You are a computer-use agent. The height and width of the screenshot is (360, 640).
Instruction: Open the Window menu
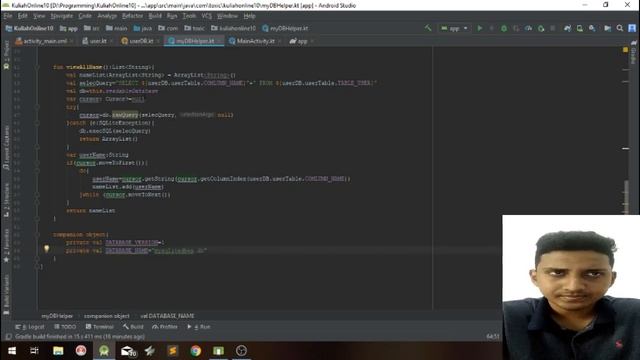point(227,16)
